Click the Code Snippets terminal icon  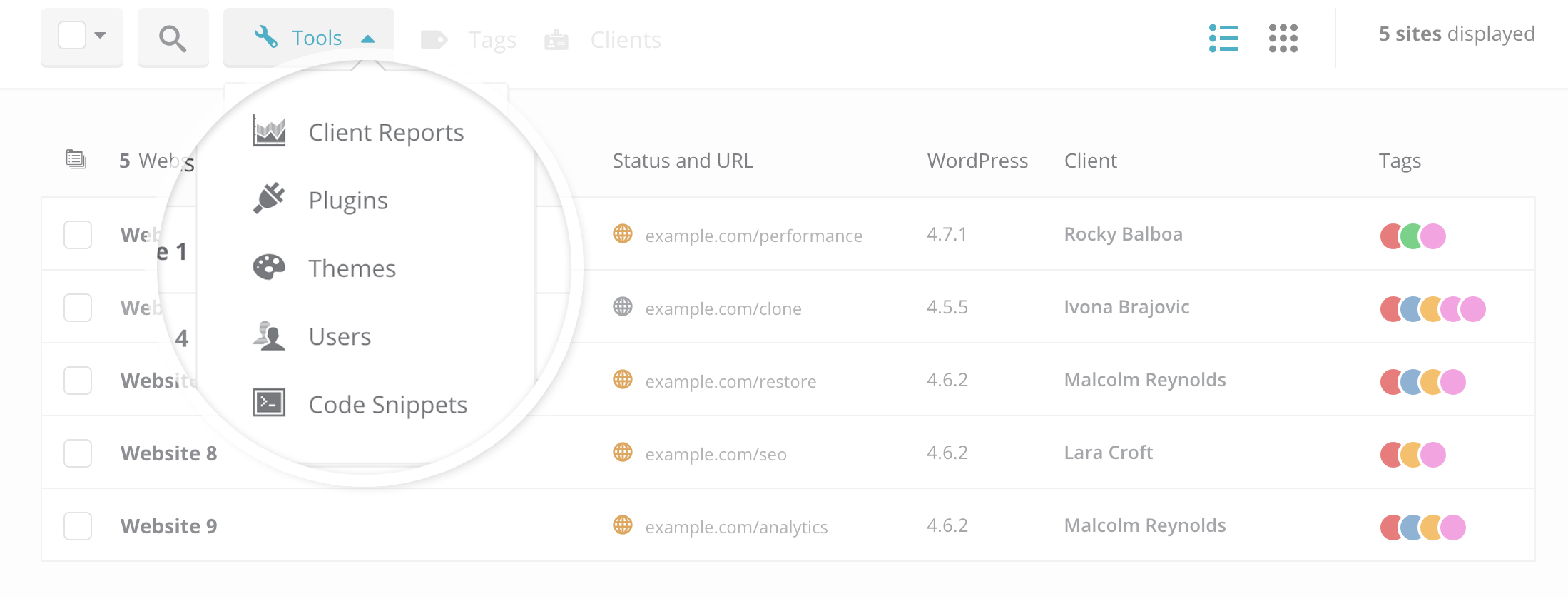coord(269,403)
